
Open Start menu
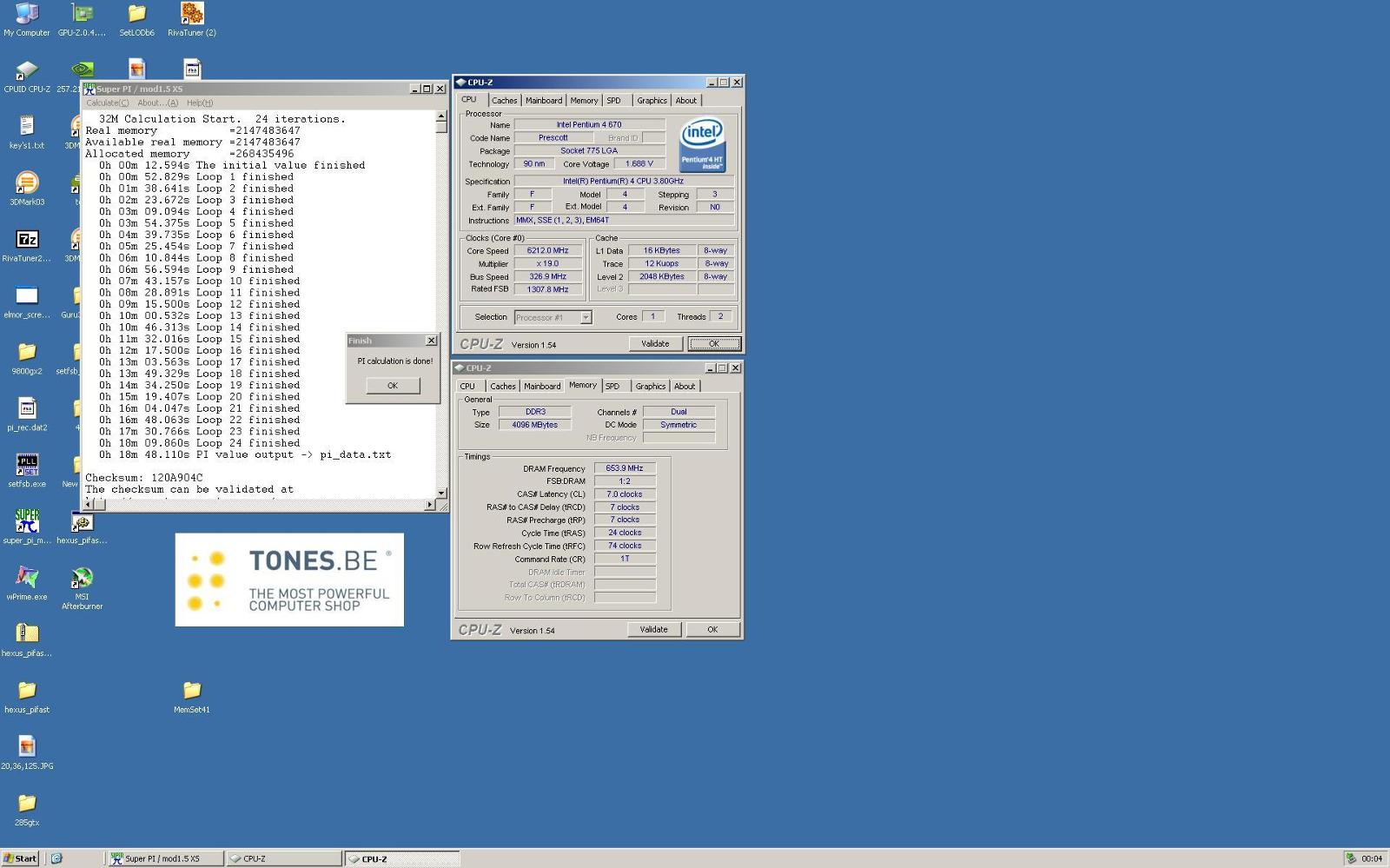20,858
